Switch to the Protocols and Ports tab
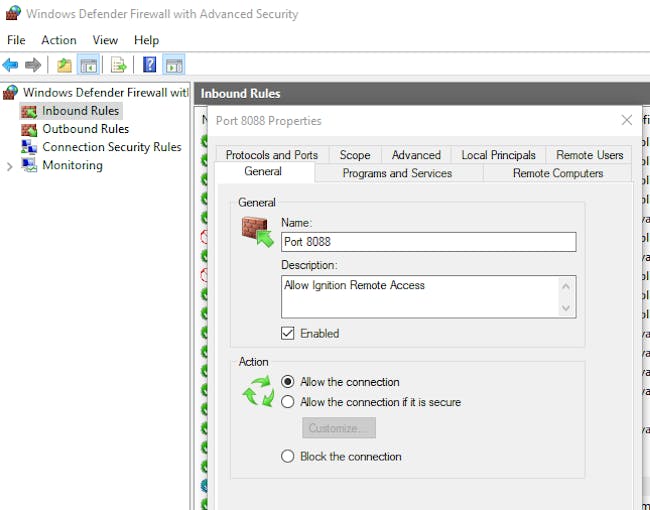This screenshot has width=650, height=510. pos(271,155)
